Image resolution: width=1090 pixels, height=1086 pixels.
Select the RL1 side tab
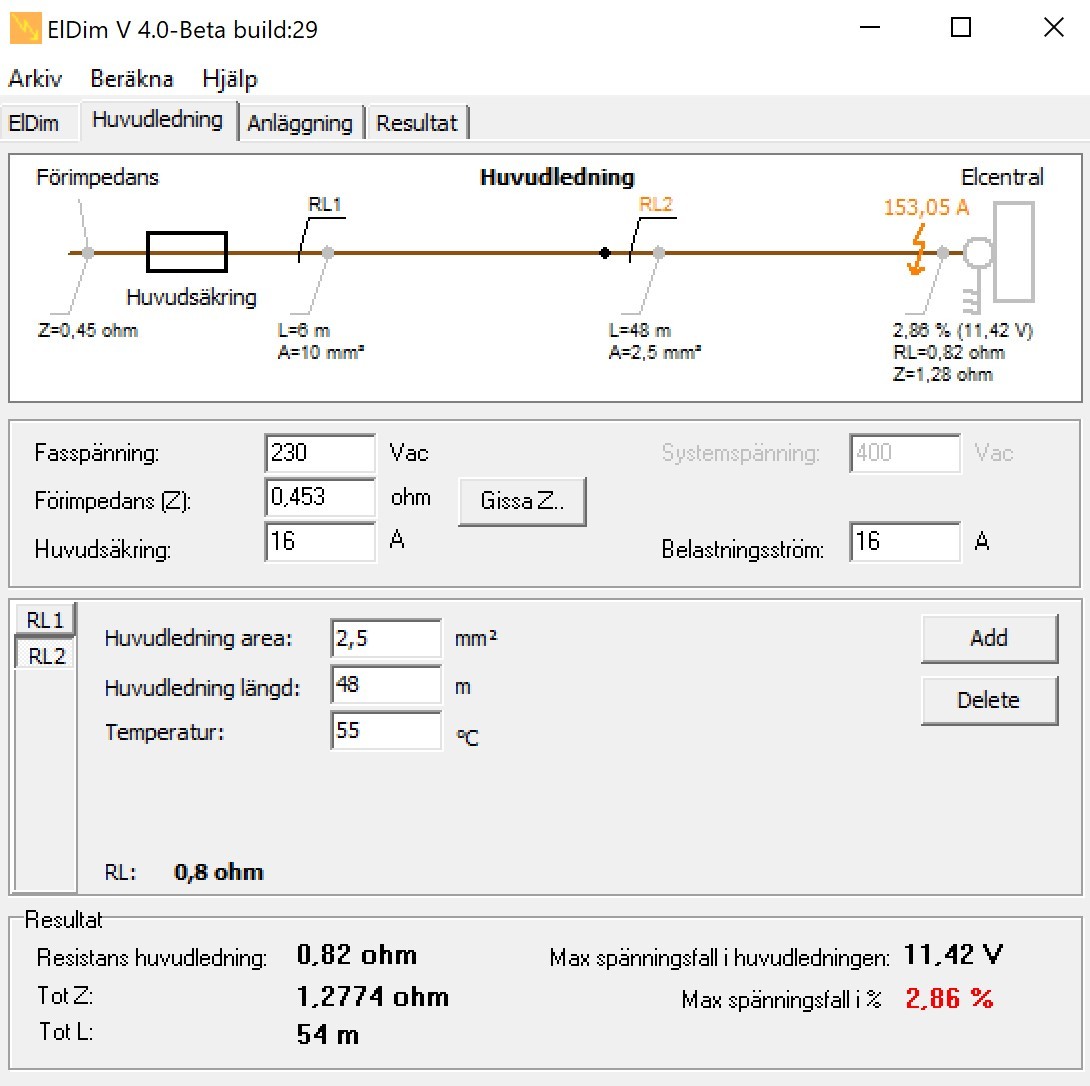(x=45, y=620)
